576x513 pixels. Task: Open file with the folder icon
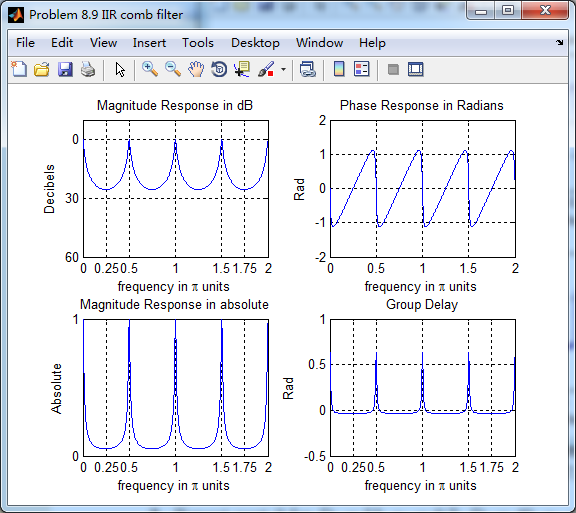(x=42, y=69)
